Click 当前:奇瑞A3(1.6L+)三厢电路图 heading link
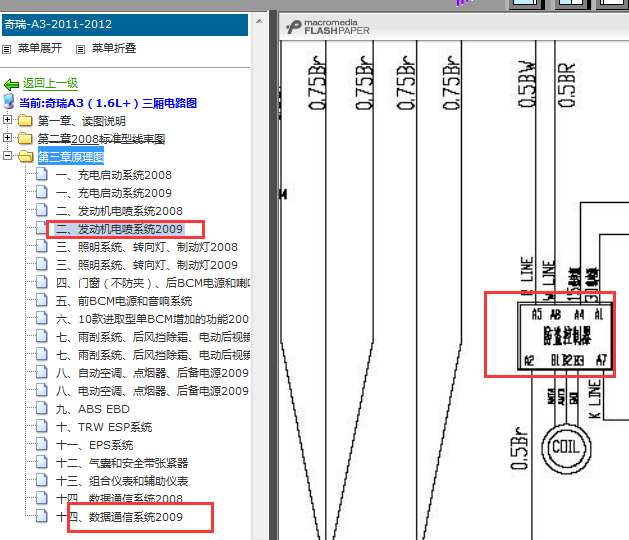629x540 pixels. click(108, 103)
